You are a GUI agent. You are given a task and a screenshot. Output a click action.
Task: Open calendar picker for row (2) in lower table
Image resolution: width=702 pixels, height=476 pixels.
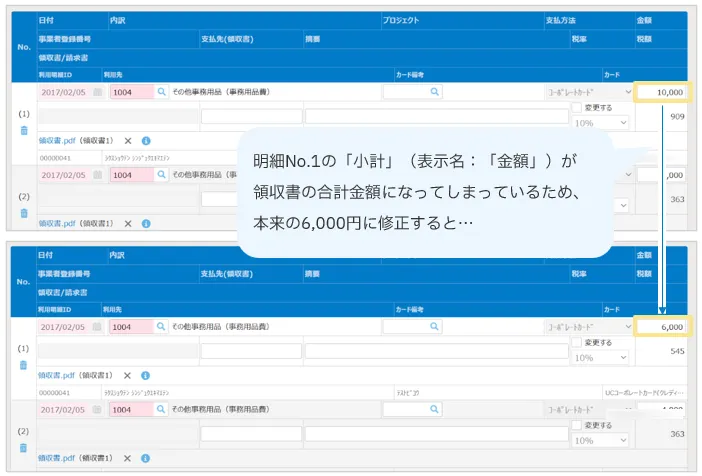[x=97, y=410]
